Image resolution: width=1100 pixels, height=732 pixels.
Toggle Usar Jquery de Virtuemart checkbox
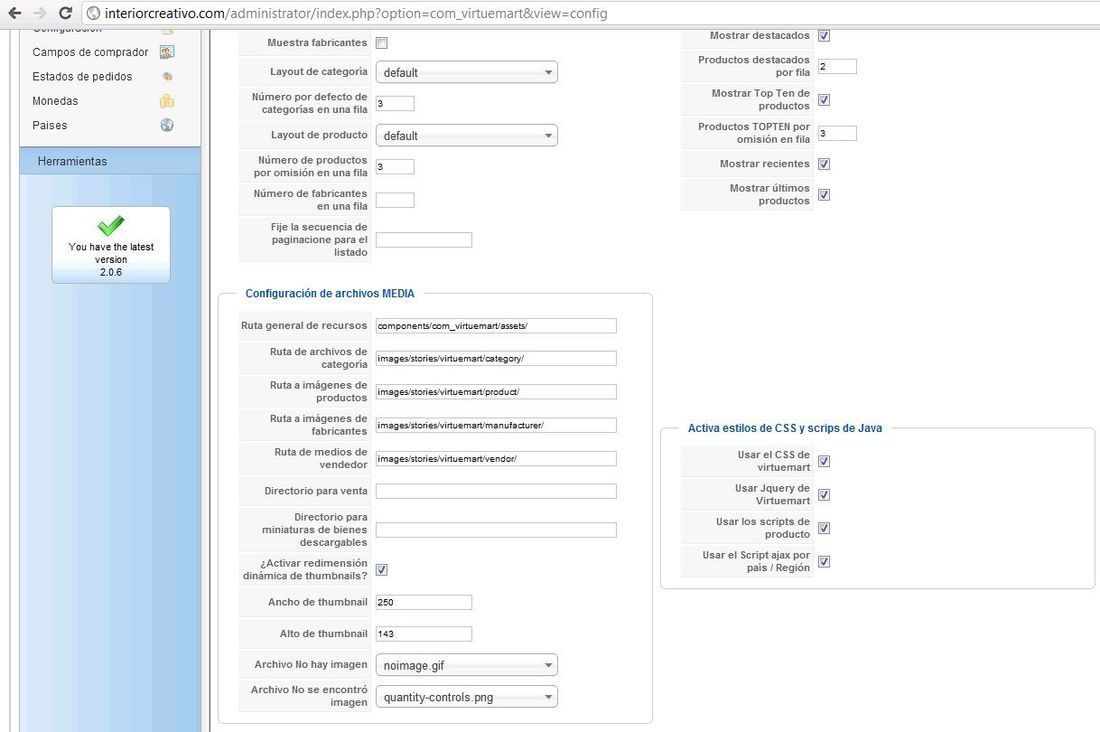coord(824,495)
